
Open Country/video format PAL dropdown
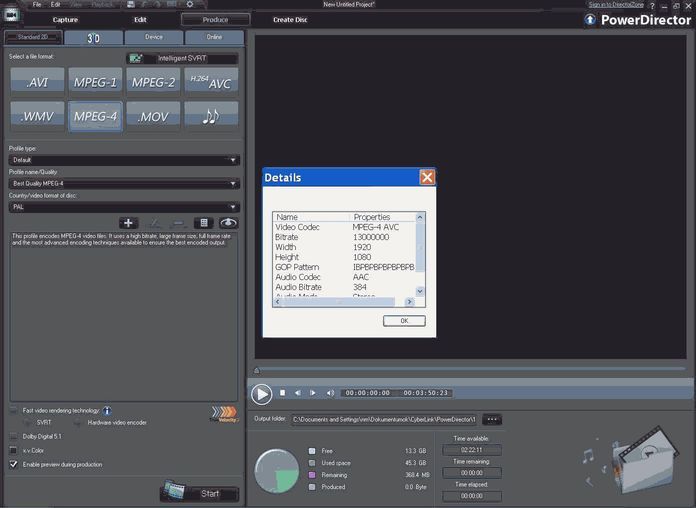pos(124,207)
